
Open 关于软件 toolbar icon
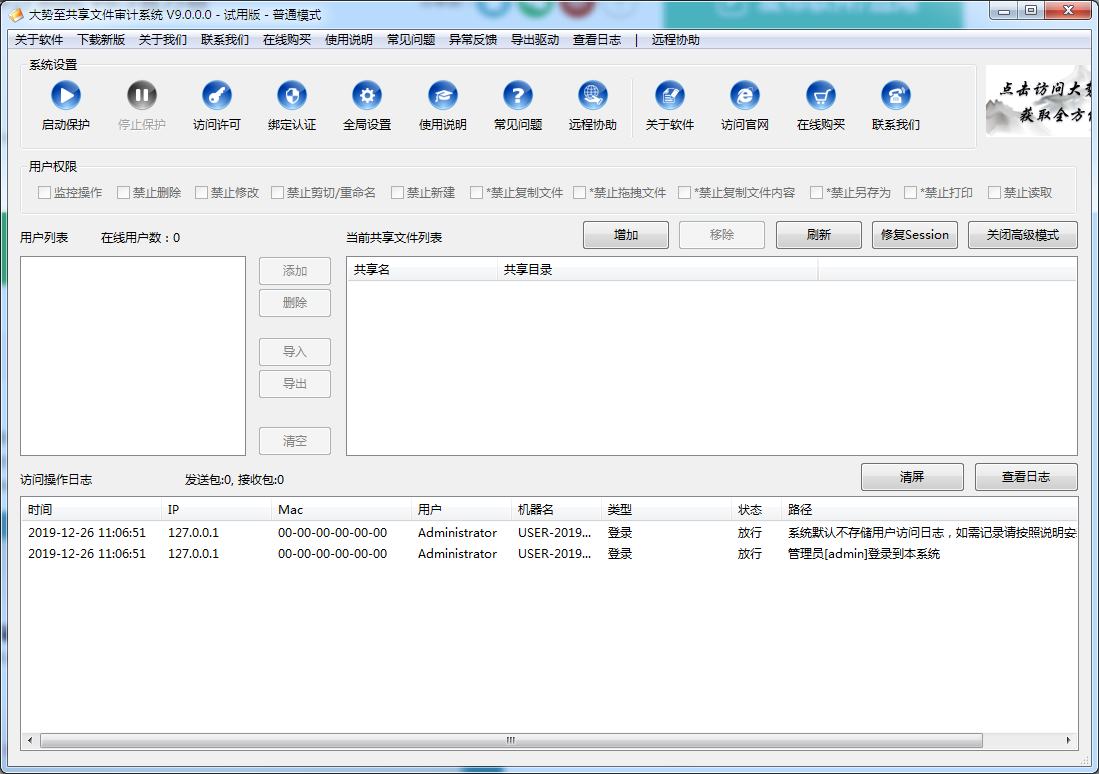(670, 95)
